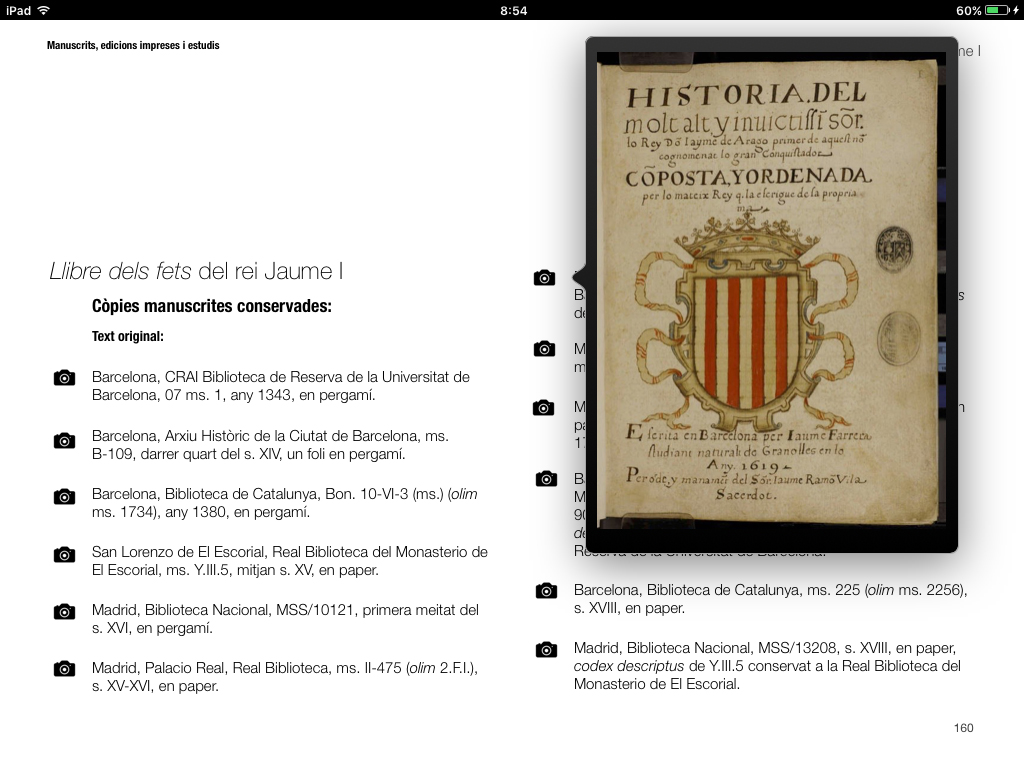
Task: Tap header 'Manuscrits, edicions impreses i estudis'
Action: pyautogui.click(x=133, y=46)
